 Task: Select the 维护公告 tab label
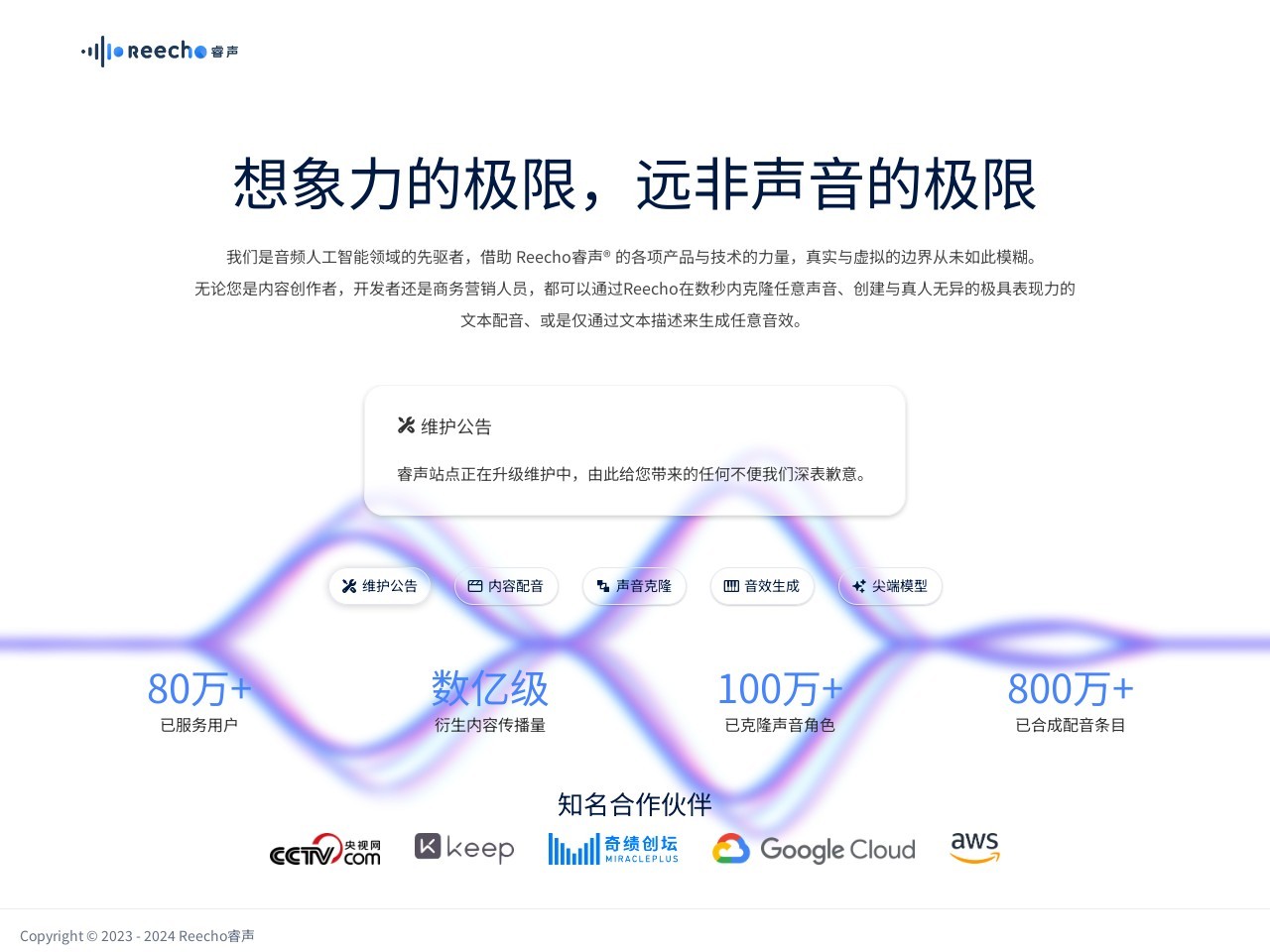click(x=390, y=586)
